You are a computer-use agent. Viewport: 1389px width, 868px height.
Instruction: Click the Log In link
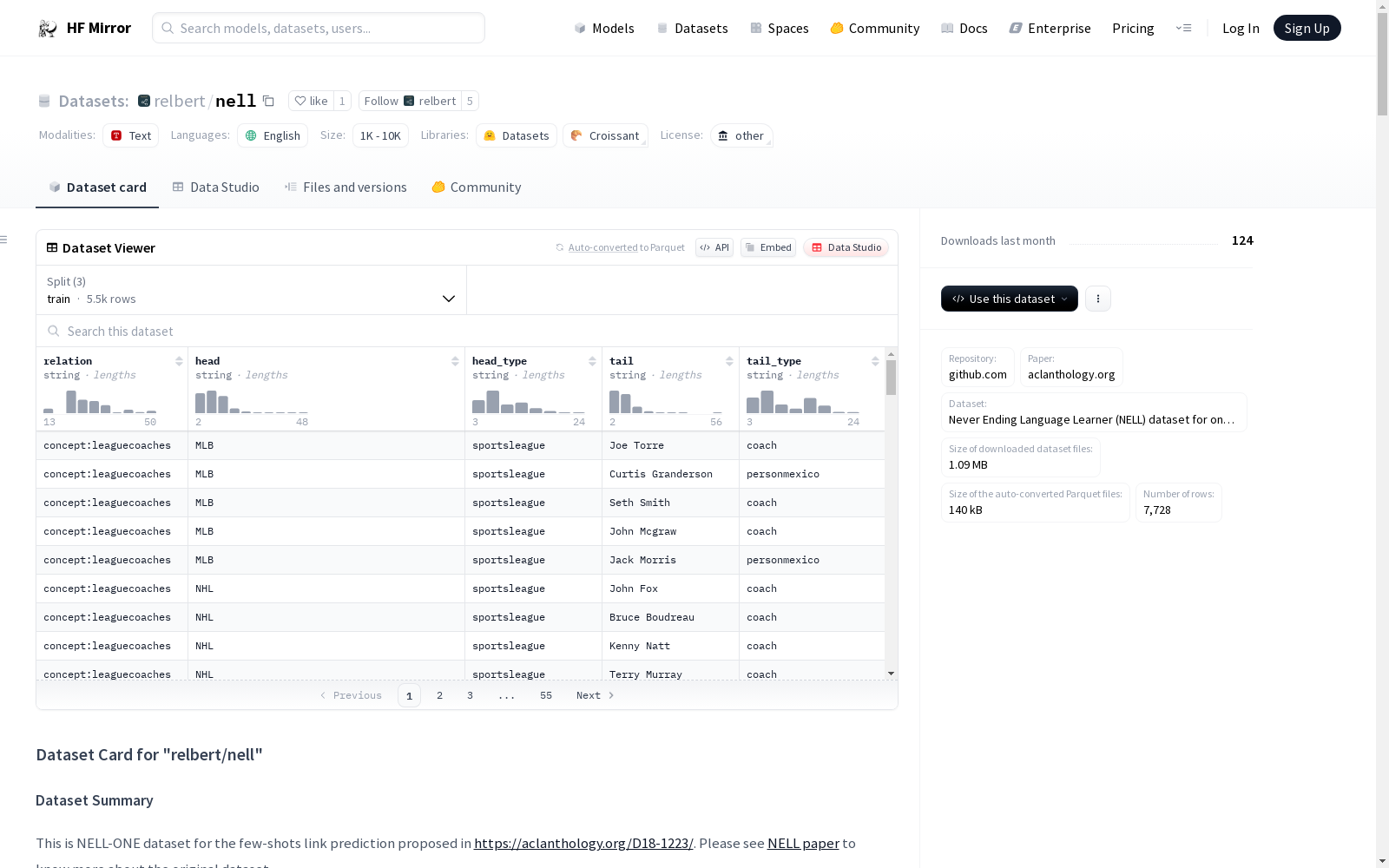[x=1241, y=28]
